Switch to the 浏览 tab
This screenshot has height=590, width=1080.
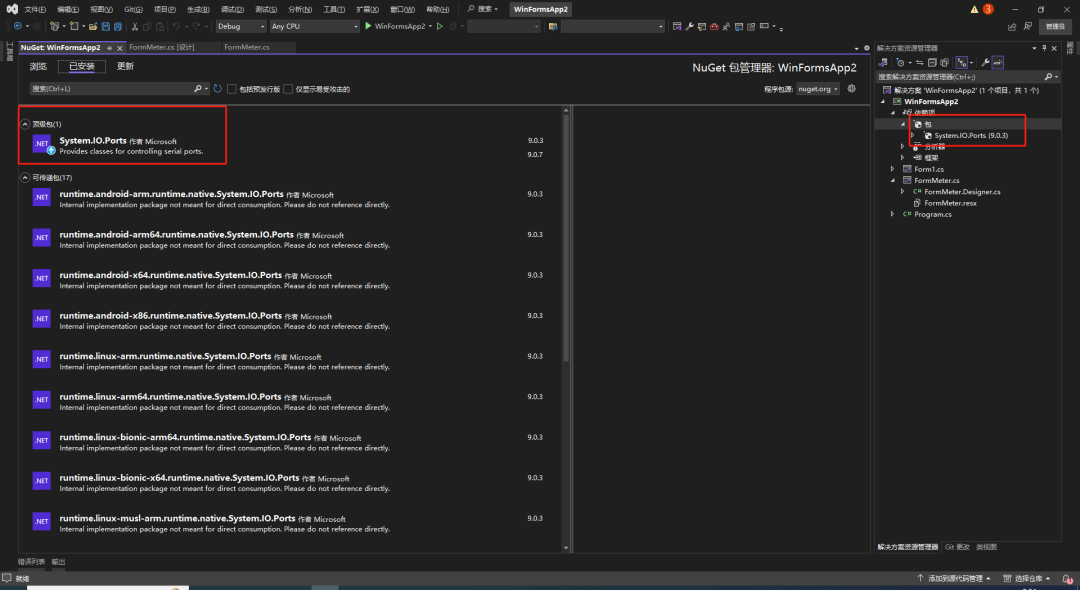[38, 66]
